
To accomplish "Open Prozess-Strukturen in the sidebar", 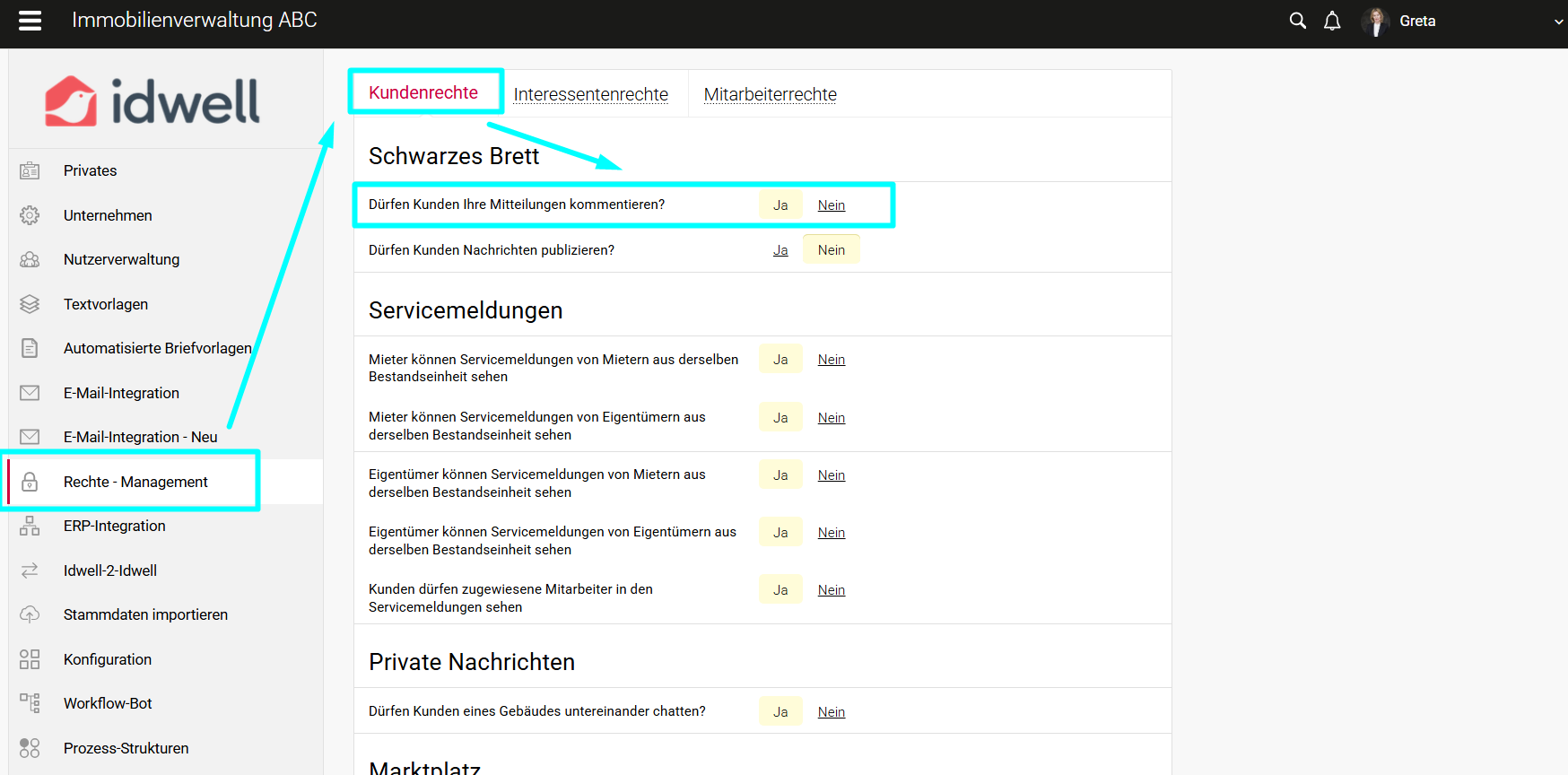I will tap(126, 748).
